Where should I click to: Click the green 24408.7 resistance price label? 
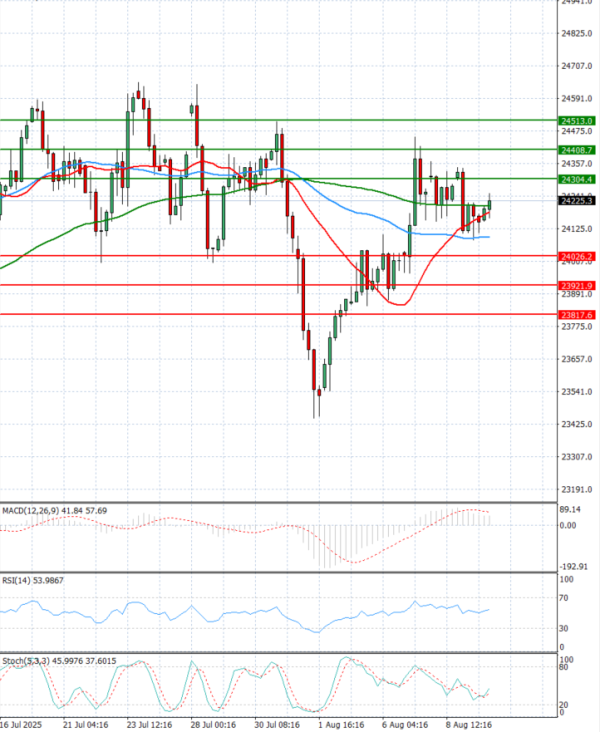click(577, 150)
